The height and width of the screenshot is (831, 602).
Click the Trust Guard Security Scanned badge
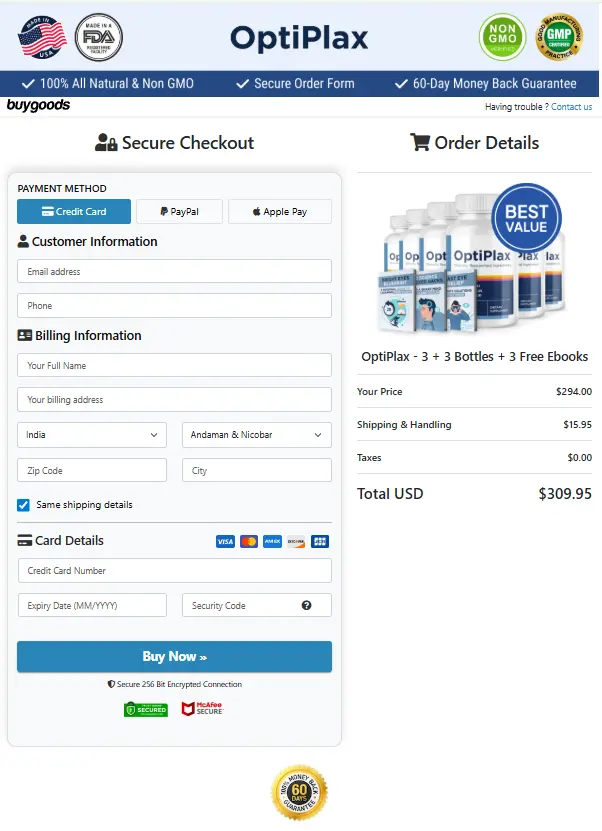146,710
